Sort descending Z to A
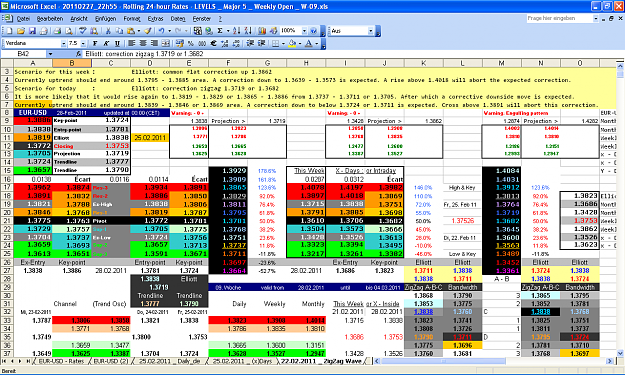The image size is (625, 375). point(248,31)
